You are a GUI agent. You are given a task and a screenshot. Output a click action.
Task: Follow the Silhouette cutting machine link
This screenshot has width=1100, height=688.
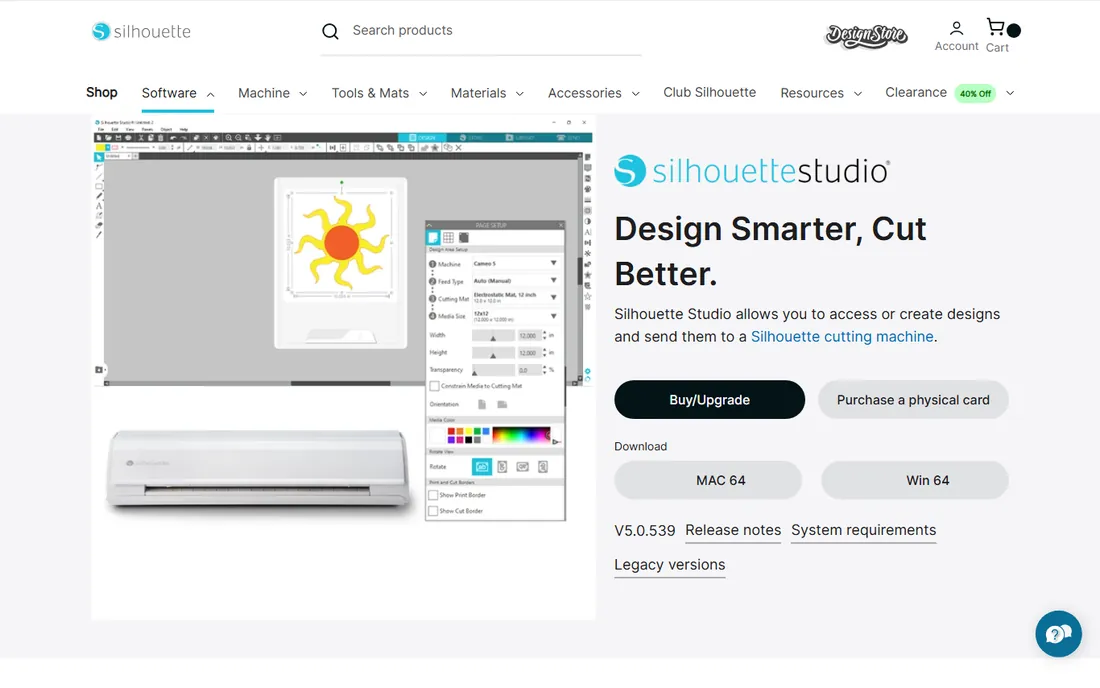(x=842, y=337)
